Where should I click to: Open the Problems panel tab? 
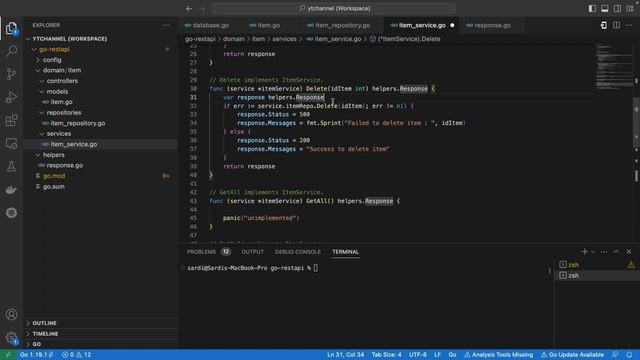[209, 252]
